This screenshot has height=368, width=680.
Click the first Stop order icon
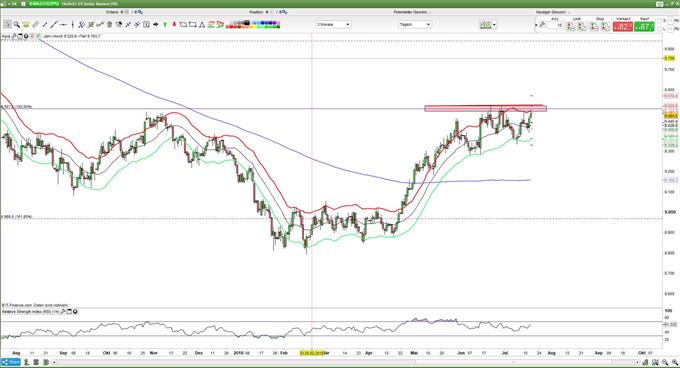(x=594, y=27)
